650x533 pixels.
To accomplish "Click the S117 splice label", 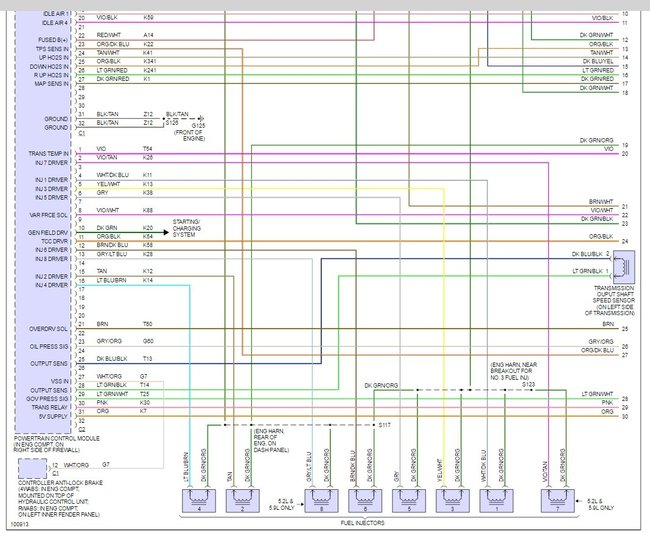I will (x=385, y=425).
